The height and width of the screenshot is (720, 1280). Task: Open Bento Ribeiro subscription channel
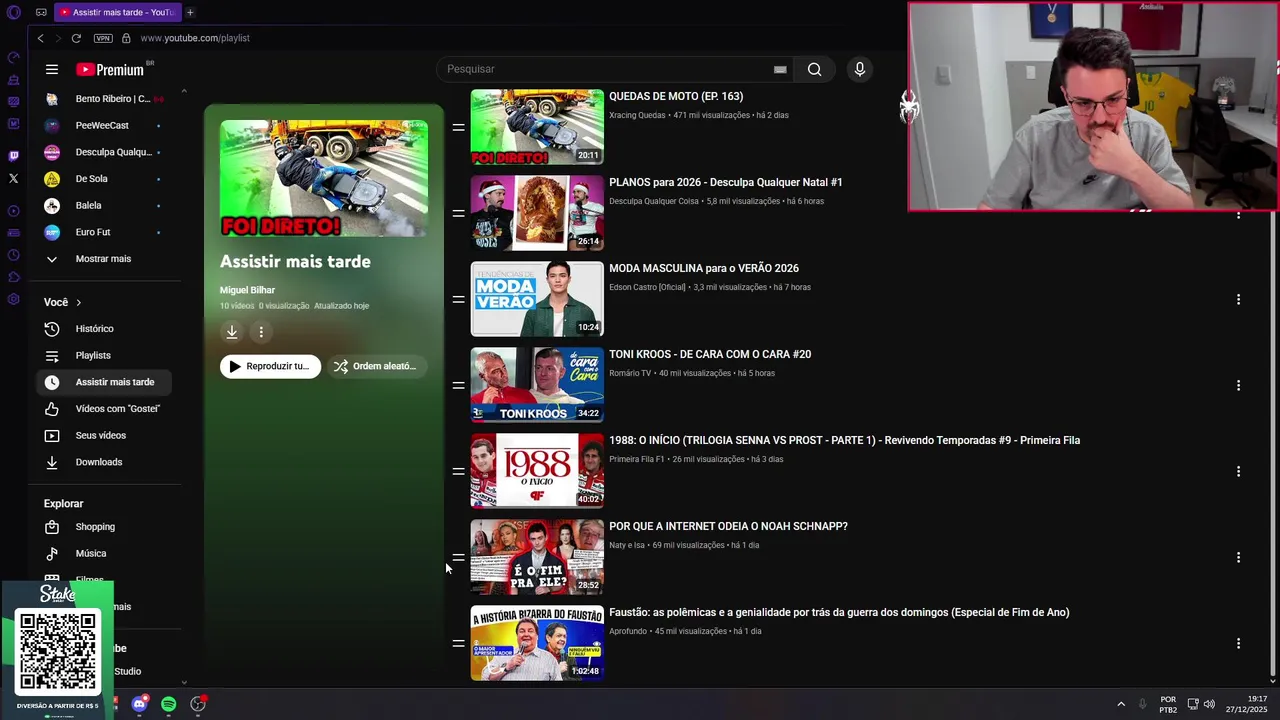click(103, 99)
